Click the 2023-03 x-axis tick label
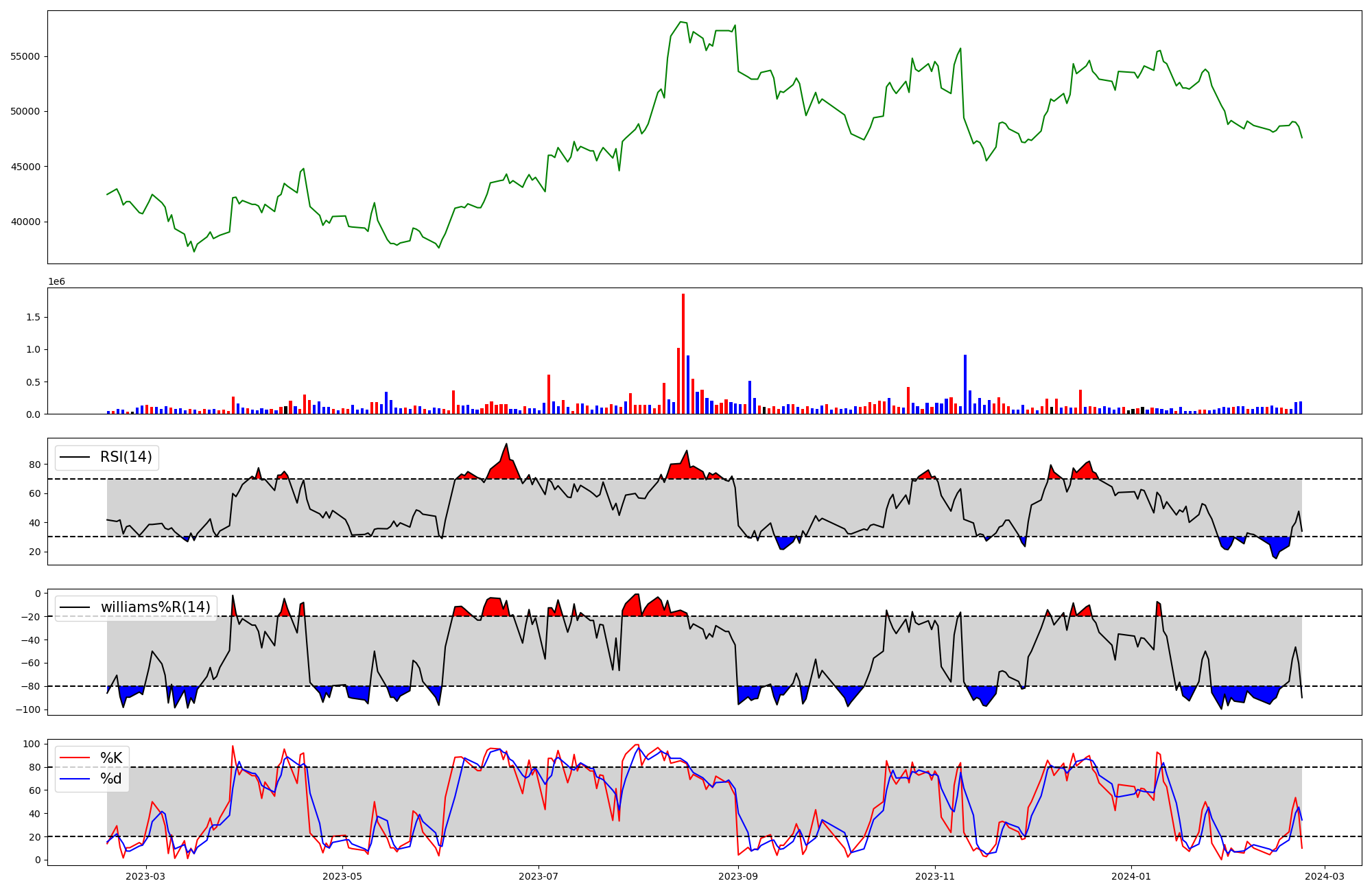The width and height of the screenshot is (1372, 892). pos(146,876)
